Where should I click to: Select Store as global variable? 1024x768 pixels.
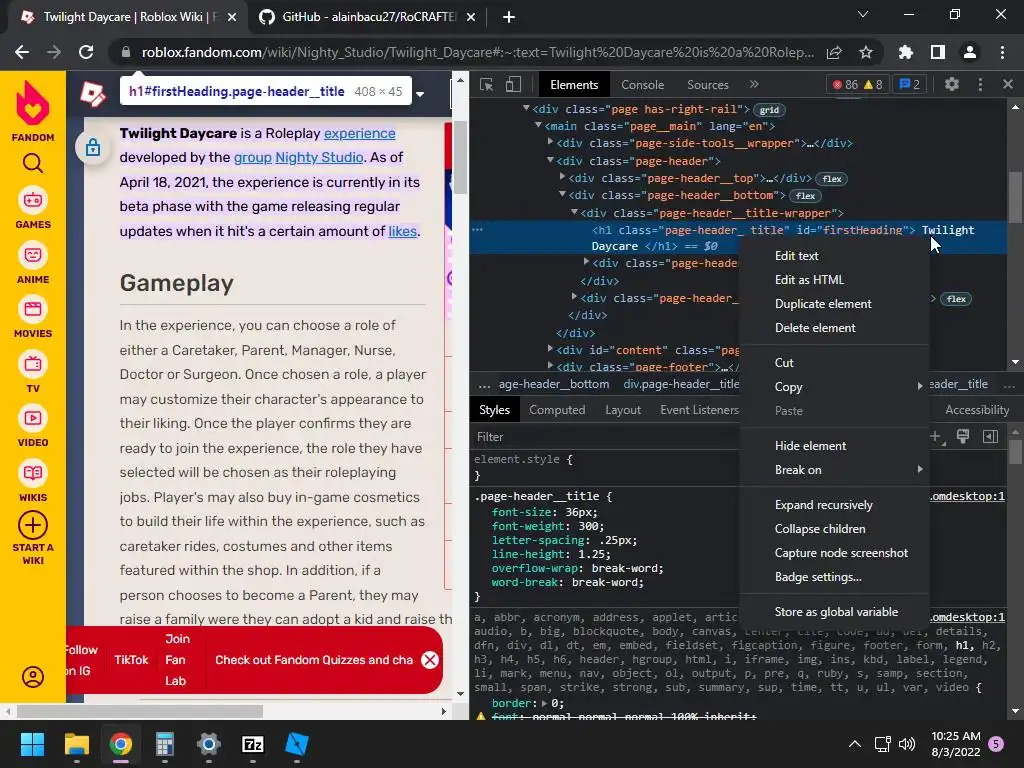tap(835, 612)
